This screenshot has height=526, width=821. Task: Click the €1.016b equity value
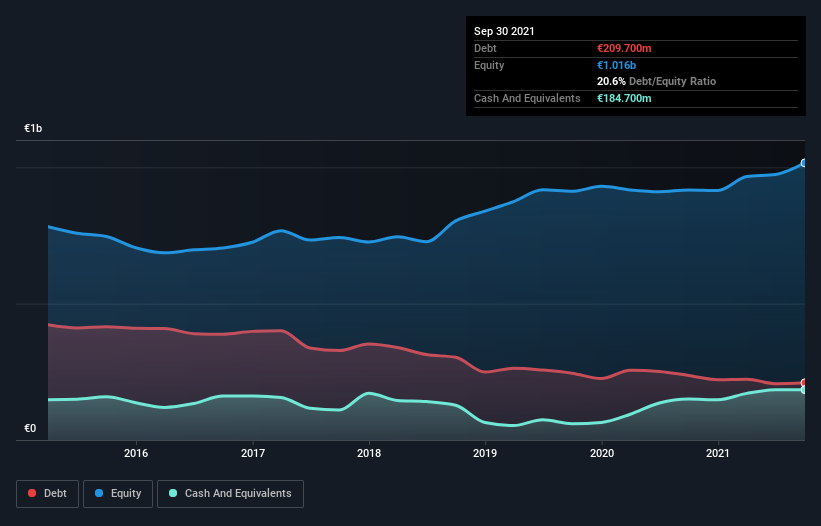[x=616, y=65]
